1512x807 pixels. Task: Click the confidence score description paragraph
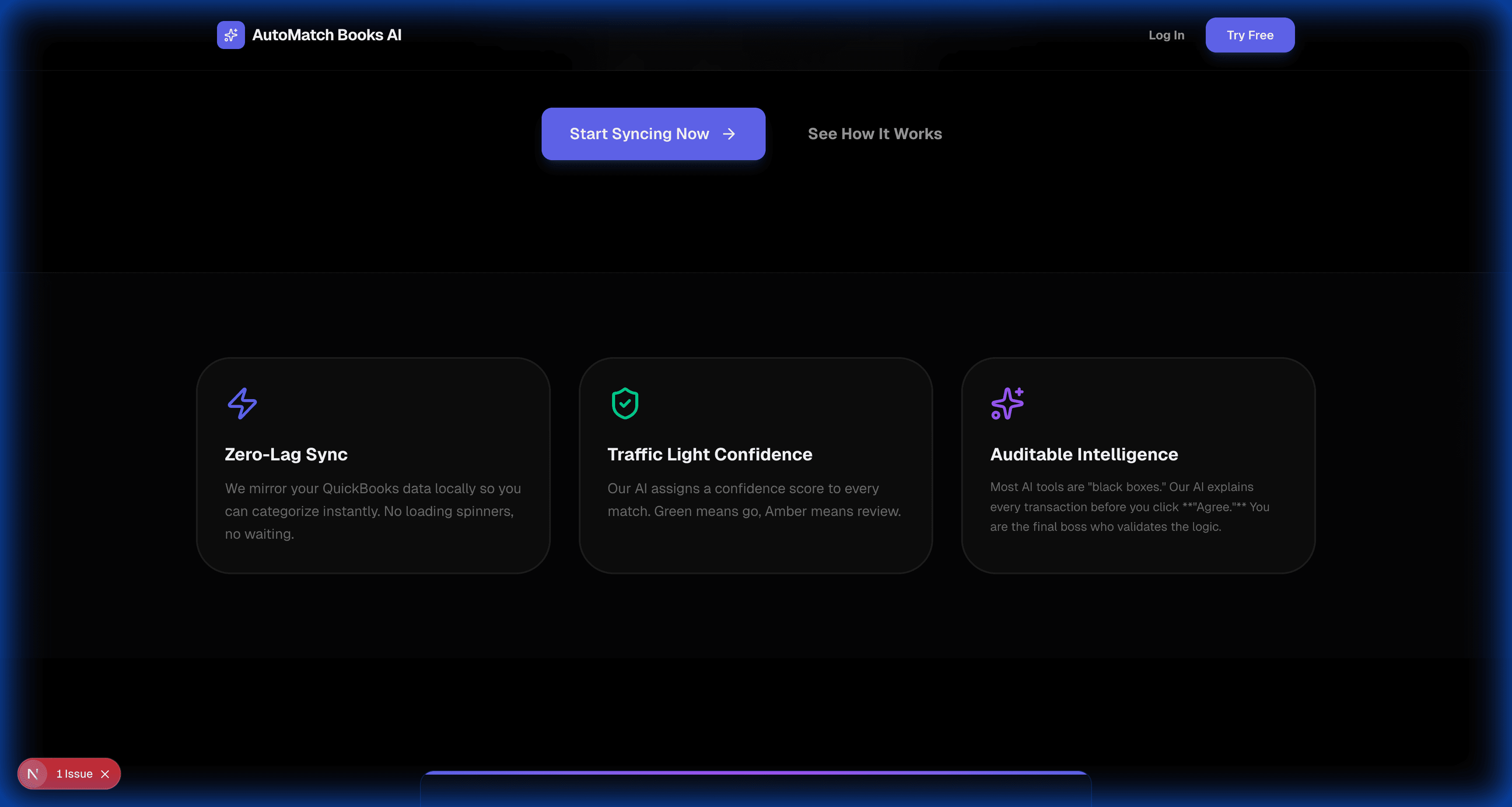point(754,500)
